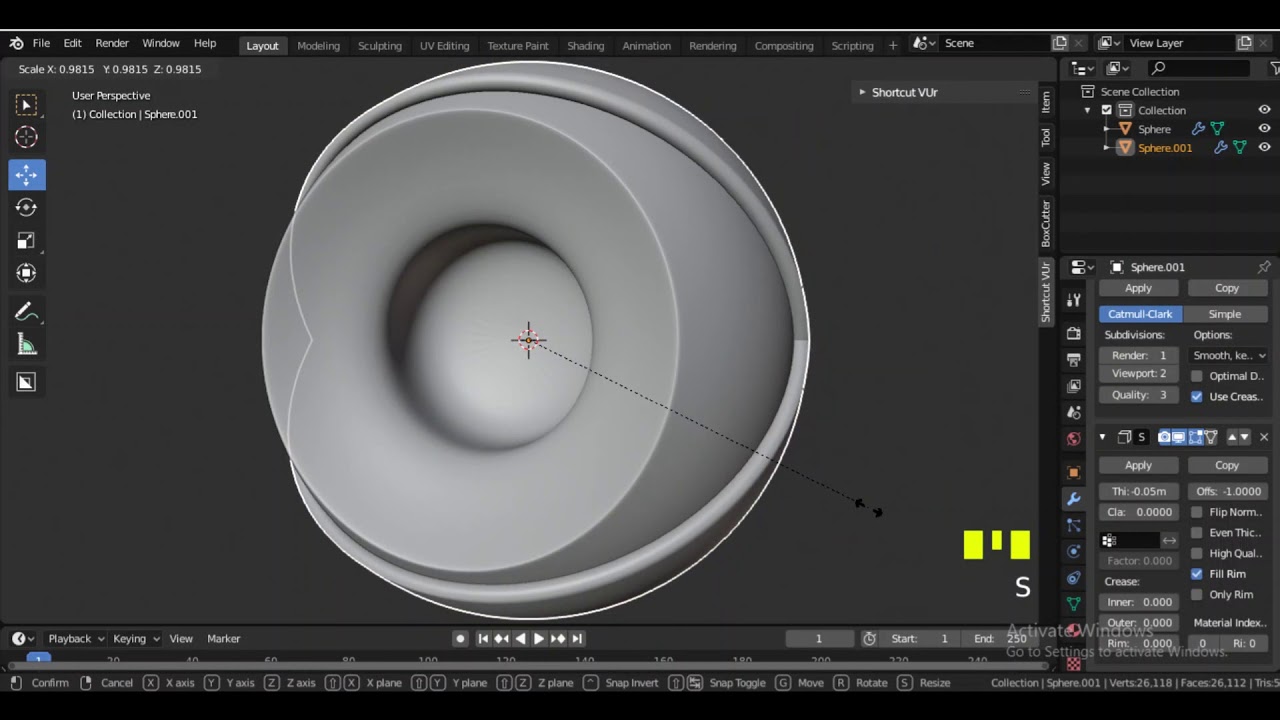Disable the Use Creases checkbox
Screen dimensions: 1280x720
(x=1197, y=396)
